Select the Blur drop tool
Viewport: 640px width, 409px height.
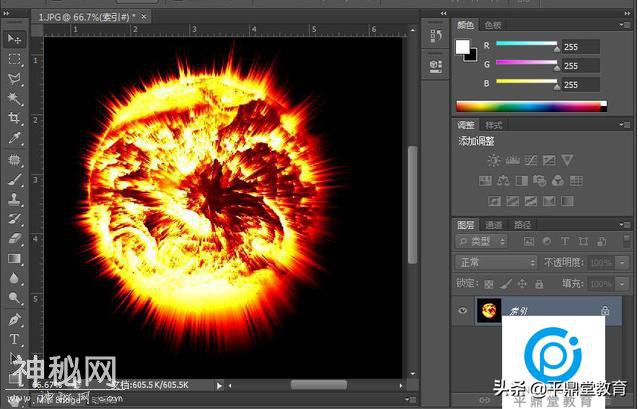14,278
